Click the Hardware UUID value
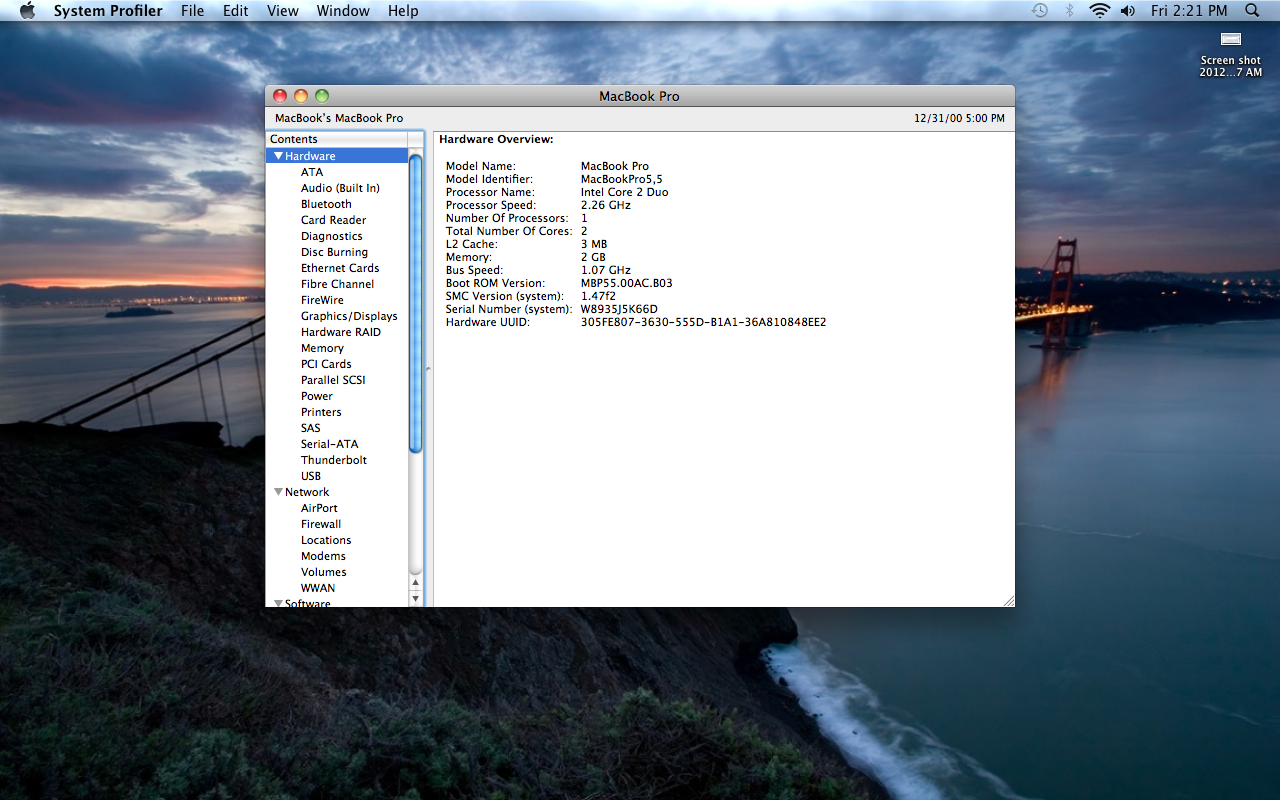This screenshot has height=800, width=1280. 703,322
